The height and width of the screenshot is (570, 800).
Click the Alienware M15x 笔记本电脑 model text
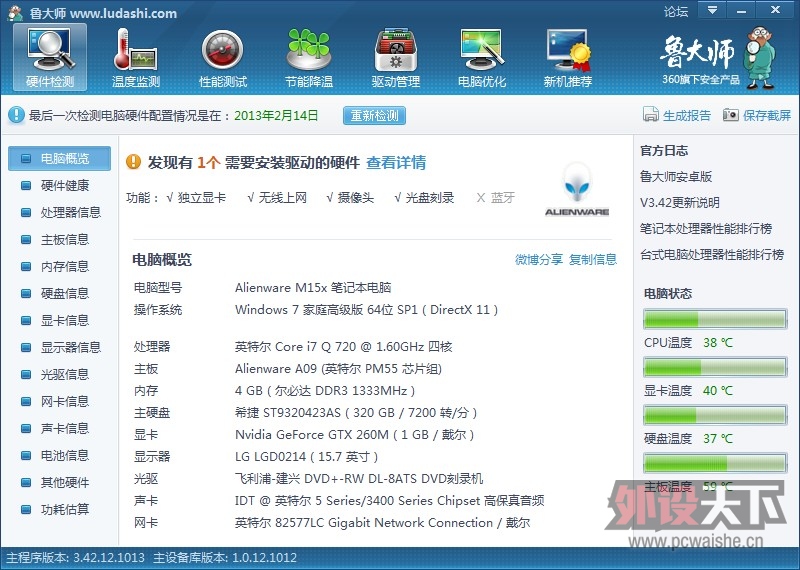coord(313,288)
